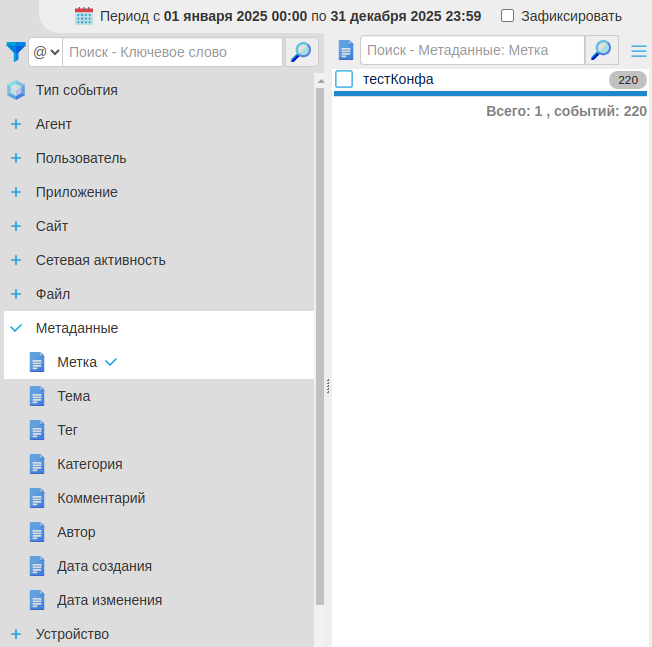Enable the Зафиксировать checkbox

tap(508, 16)
